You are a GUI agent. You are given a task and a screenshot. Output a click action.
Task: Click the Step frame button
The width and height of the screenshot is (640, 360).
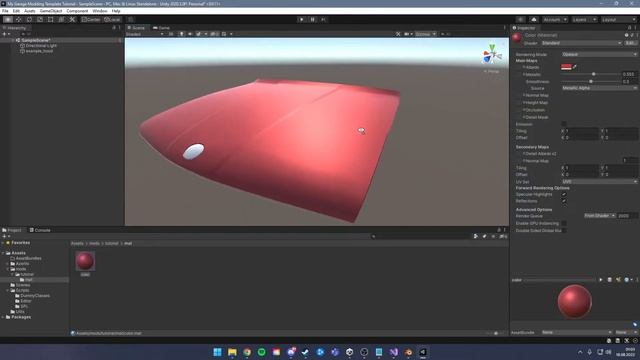pyautogui.click(x=323, y=19)
